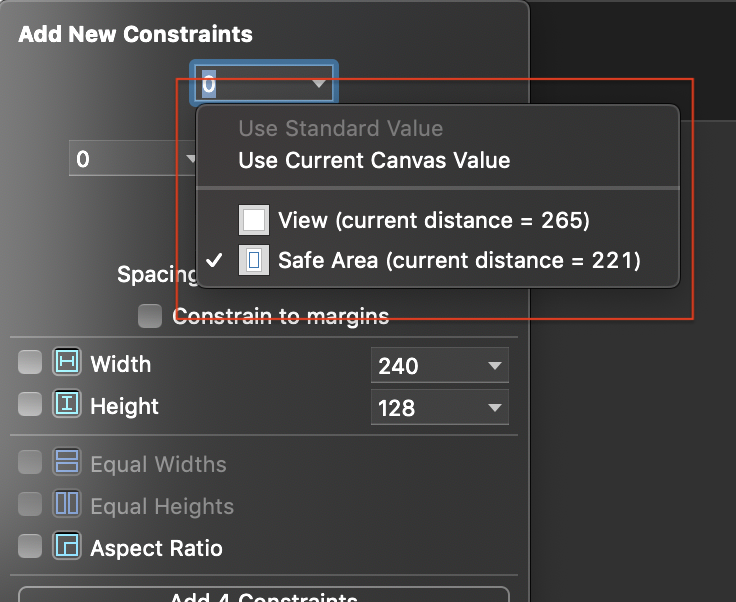Click the Equal Widths icon
This screenshot has width=736, height=602.
point(67,463)
